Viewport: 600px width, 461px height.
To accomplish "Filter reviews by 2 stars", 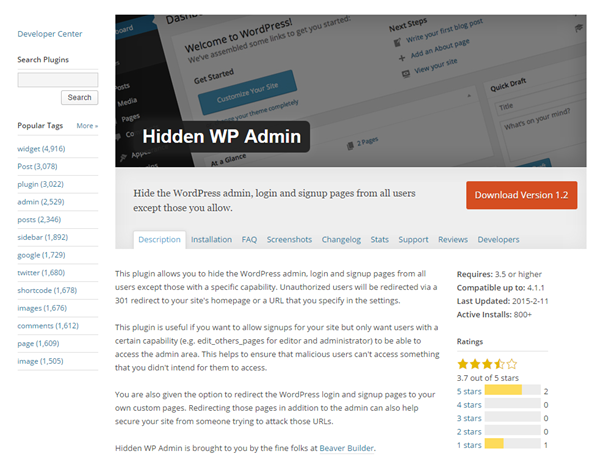I will [469, 432].
